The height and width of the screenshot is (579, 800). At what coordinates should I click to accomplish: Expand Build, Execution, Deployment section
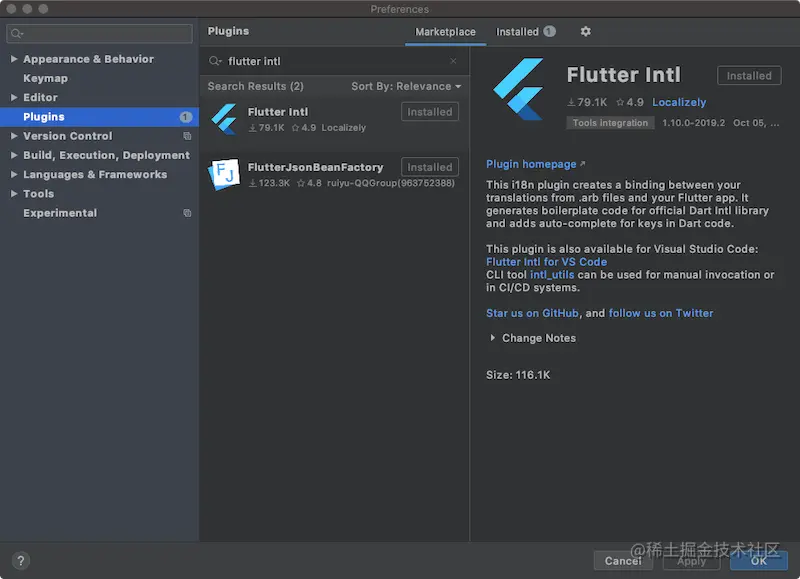coord(14,155)
